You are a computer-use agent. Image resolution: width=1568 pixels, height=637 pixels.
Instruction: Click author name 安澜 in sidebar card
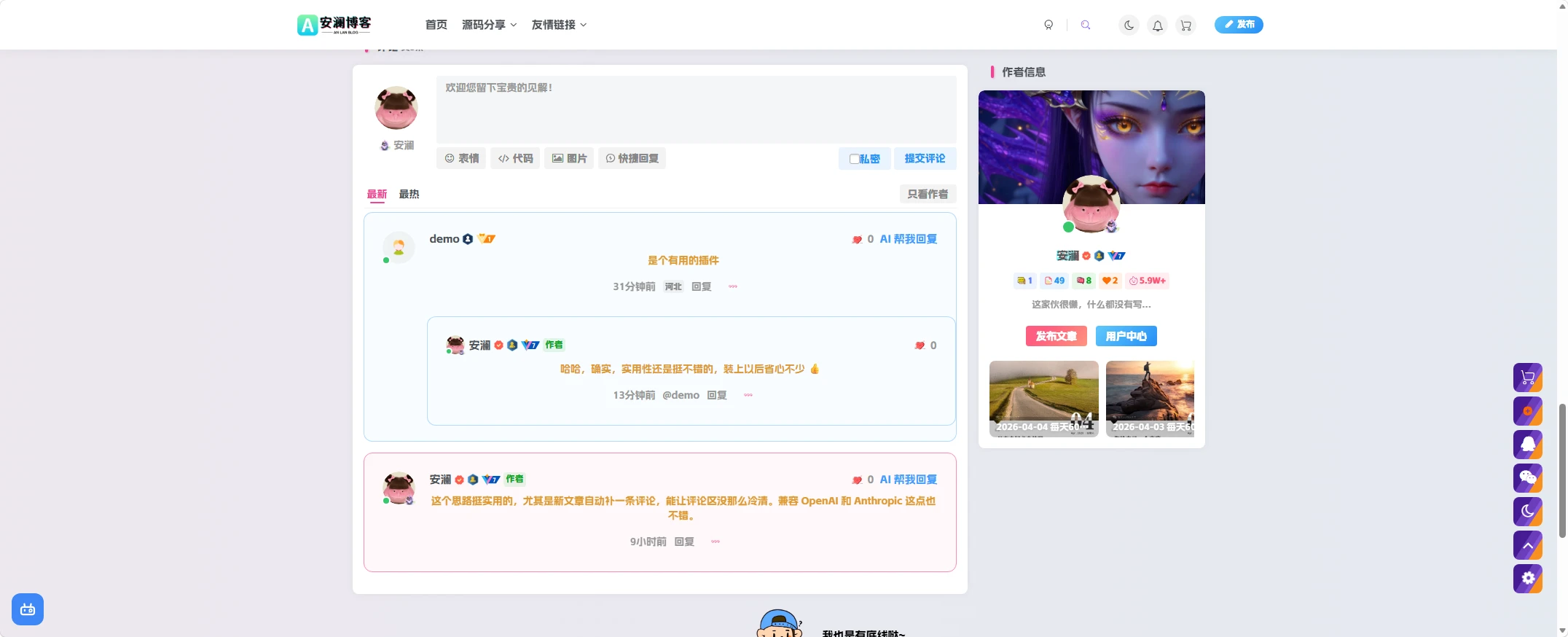(x=1067, y=256)
